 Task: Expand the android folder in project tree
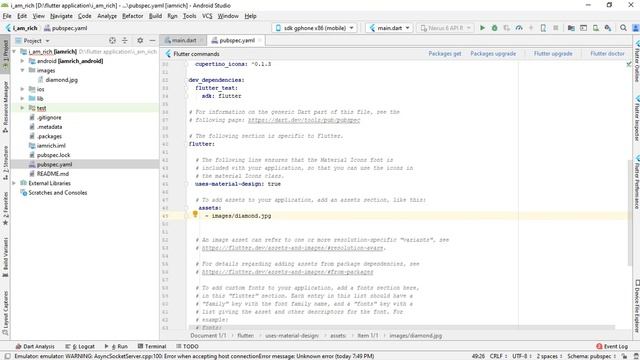(x=22, y=61)
